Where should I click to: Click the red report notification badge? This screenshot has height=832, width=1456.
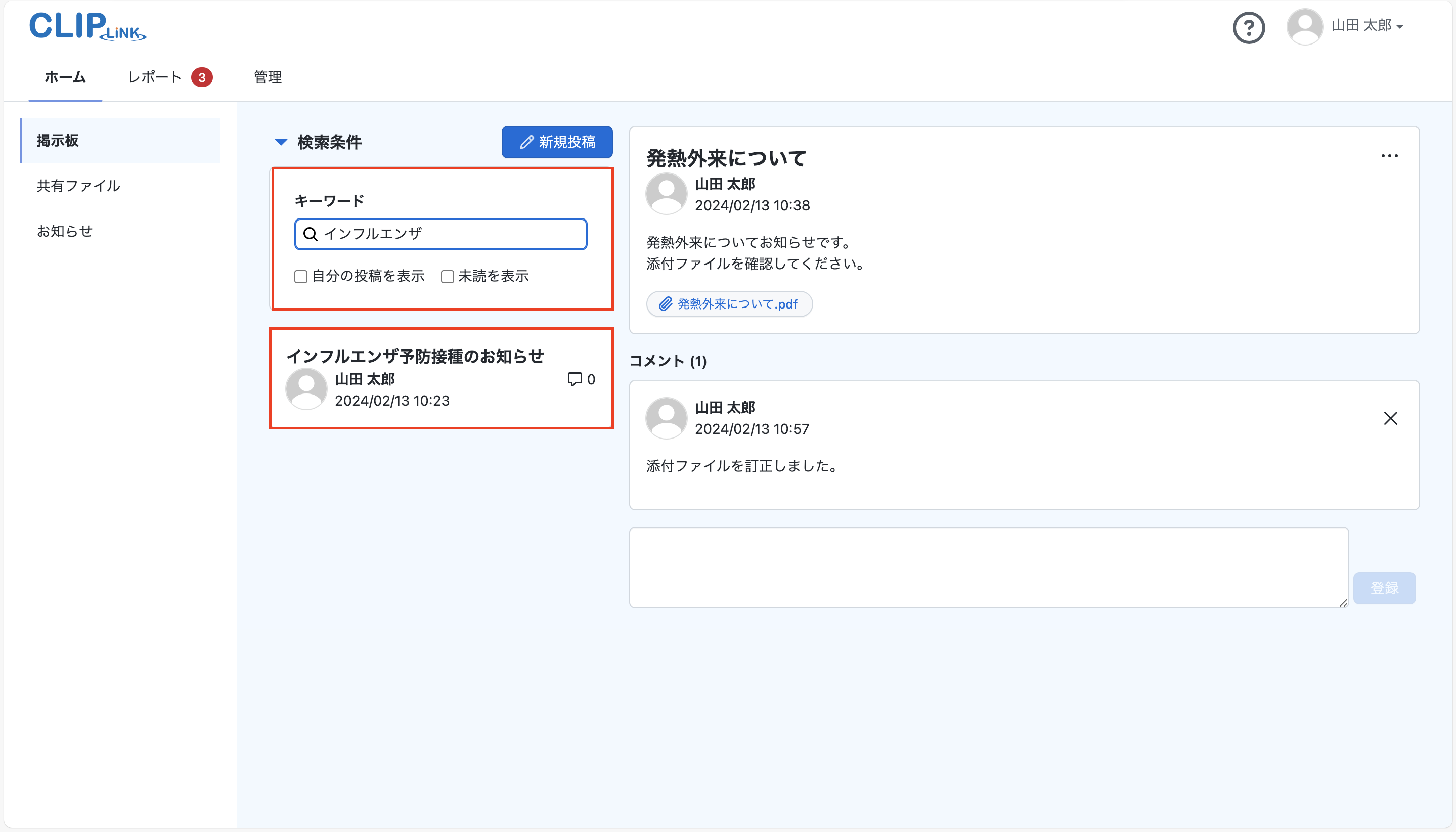[202, 77]
